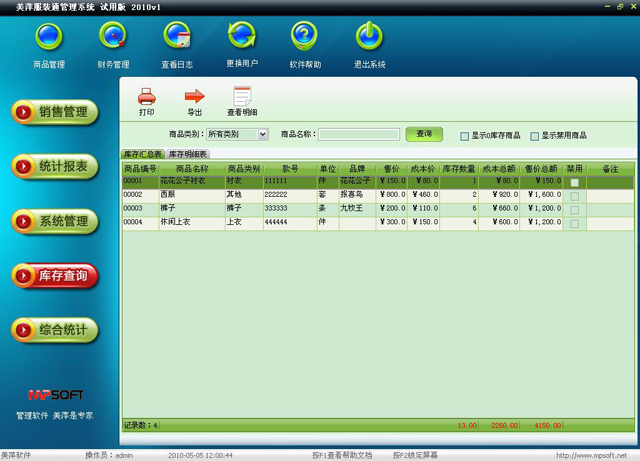Click the 导出 export arrow icon
Image resolution: width=640 pixels, height=461 pixels.
[x=194, y=97]
